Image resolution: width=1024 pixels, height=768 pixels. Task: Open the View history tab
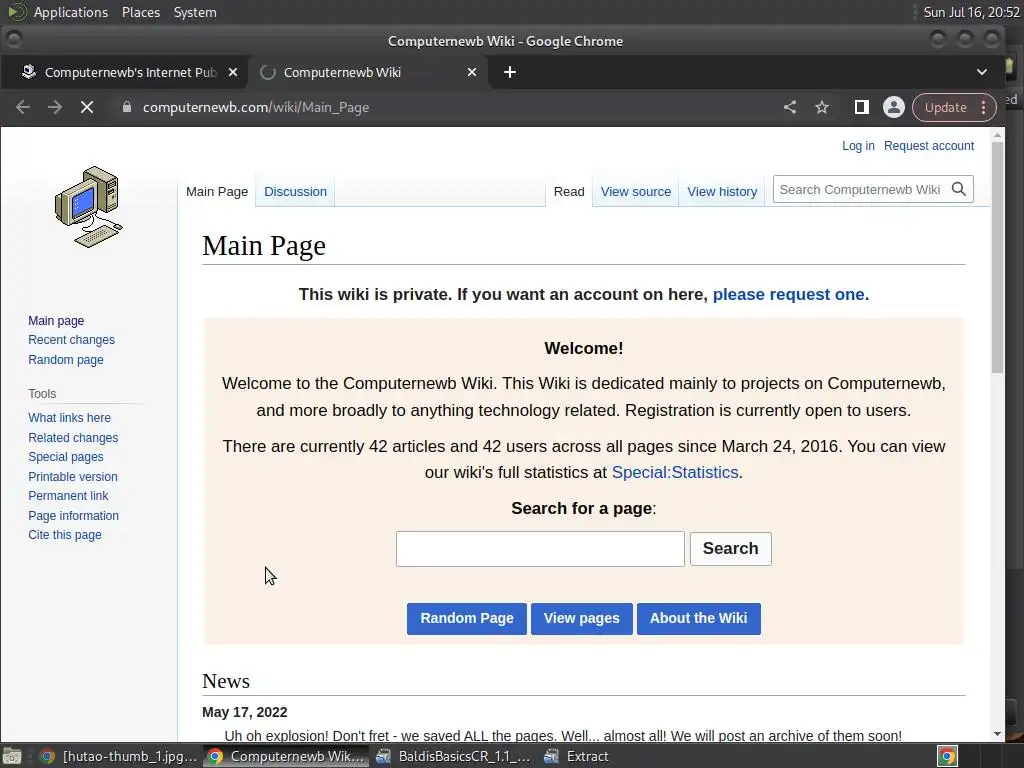point(722,191)
